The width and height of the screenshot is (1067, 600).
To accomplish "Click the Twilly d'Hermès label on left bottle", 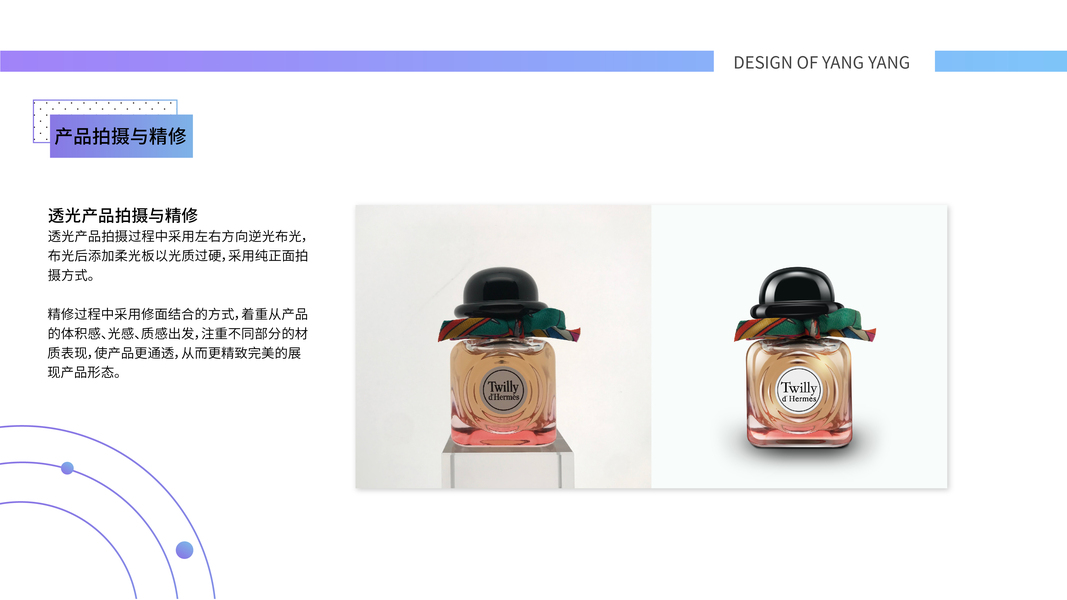I will point(503,390).
